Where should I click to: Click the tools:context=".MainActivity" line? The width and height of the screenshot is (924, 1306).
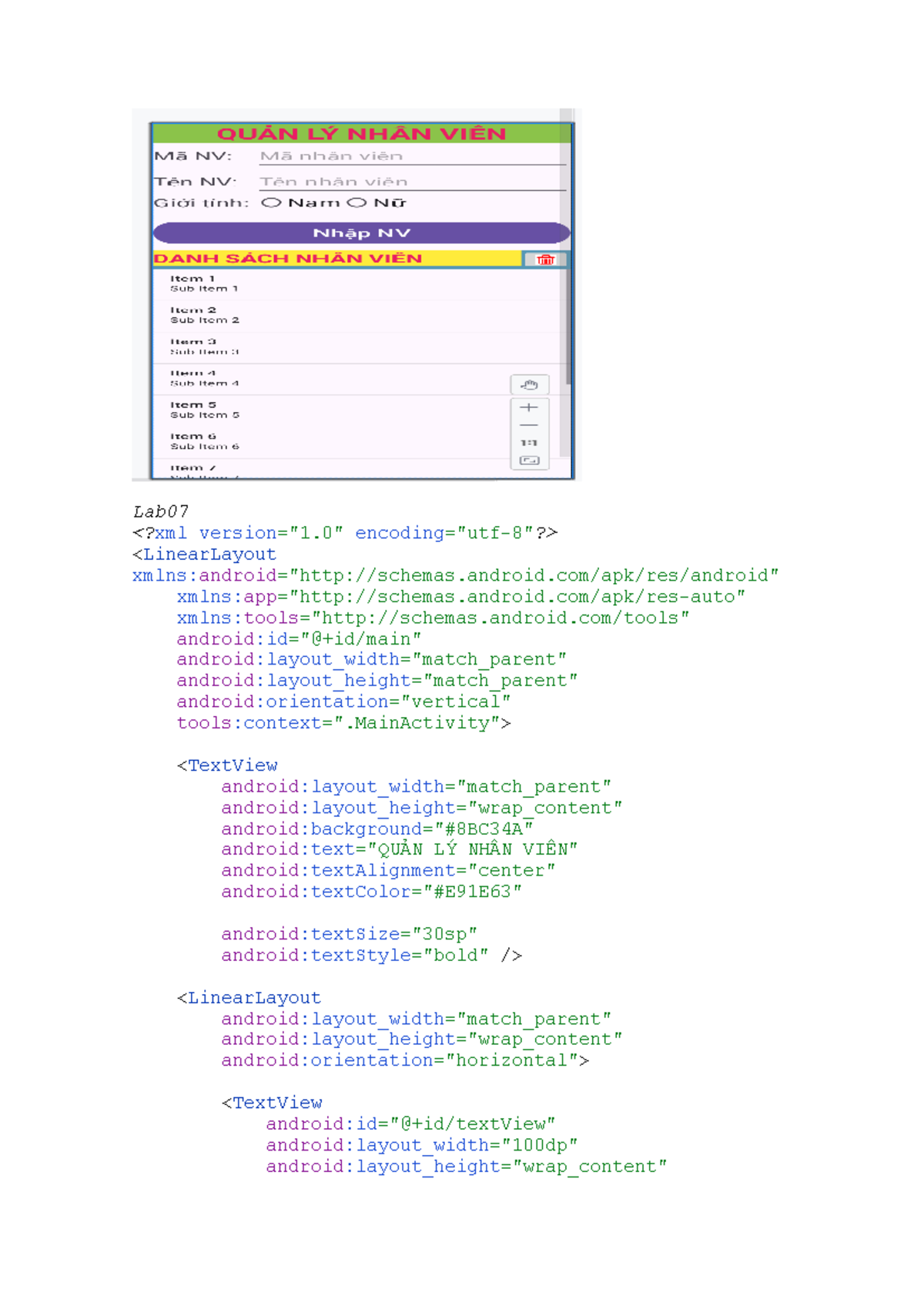(343, 724)
